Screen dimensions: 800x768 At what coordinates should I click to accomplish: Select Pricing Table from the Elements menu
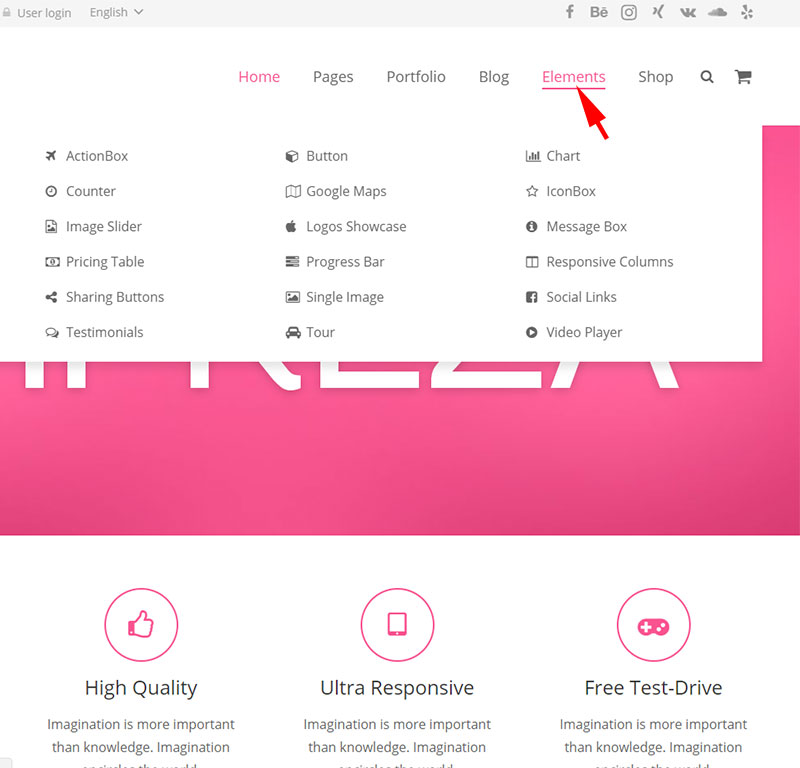104,262
